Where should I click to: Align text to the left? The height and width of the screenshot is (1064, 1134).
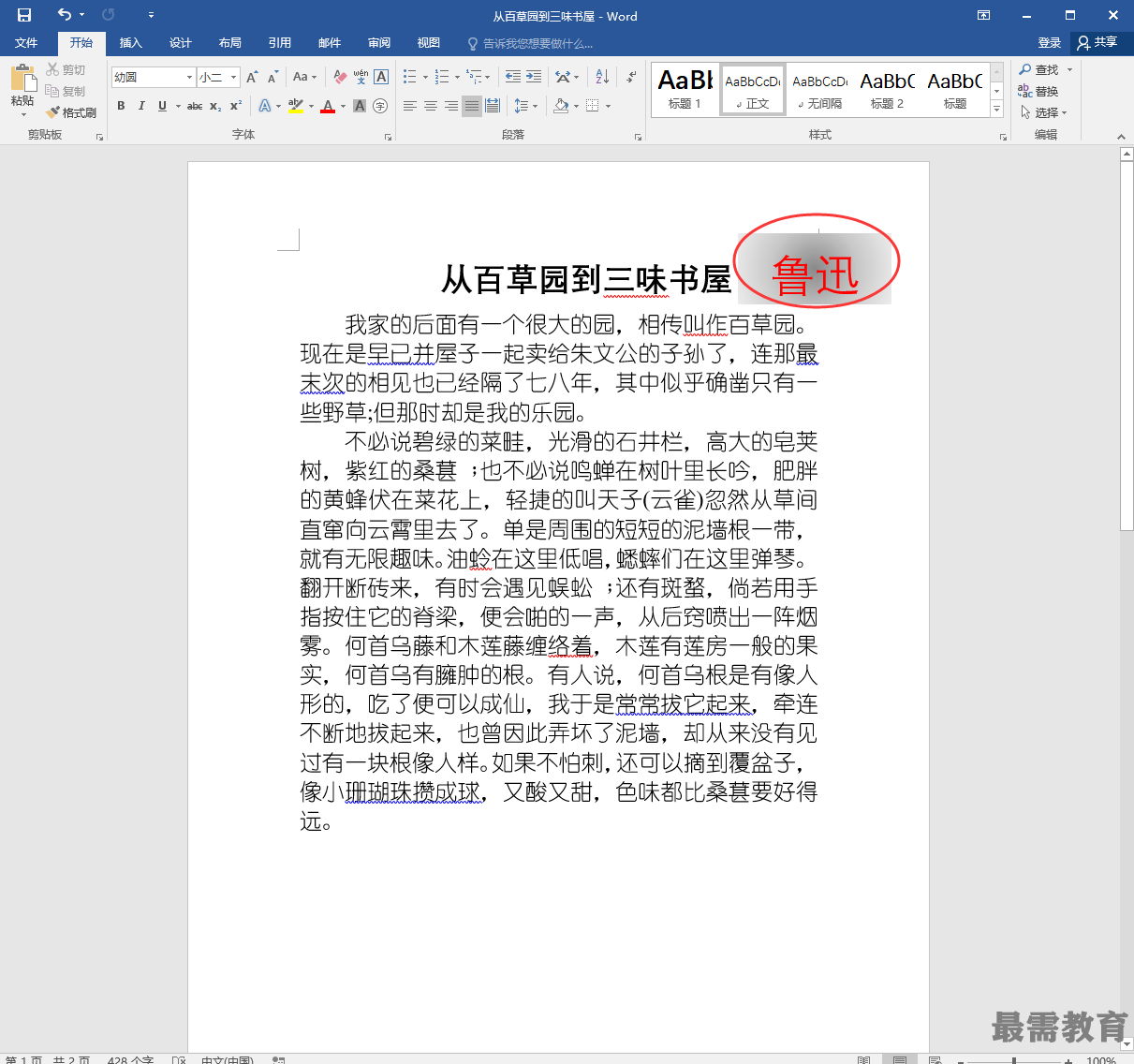(x=410, y=106)
